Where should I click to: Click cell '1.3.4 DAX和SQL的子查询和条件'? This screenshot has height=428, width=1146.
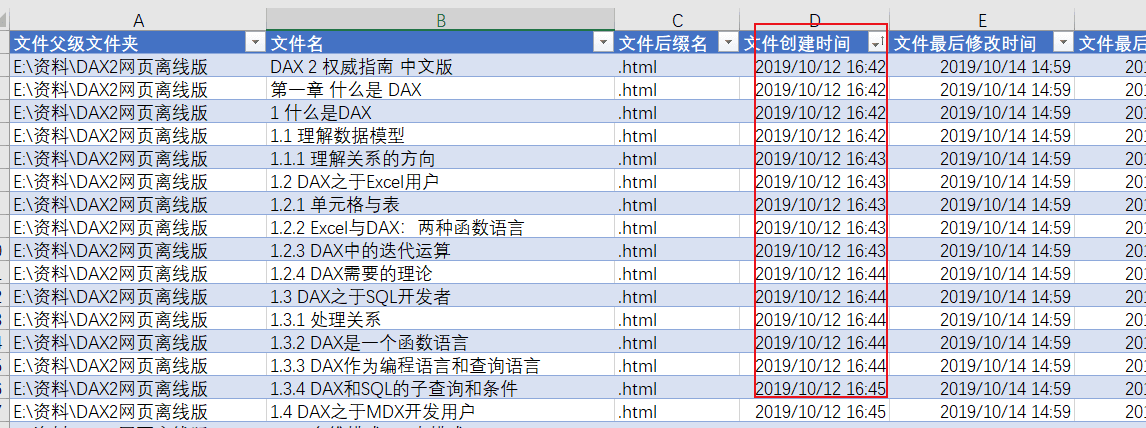click(x=441, y=388)
